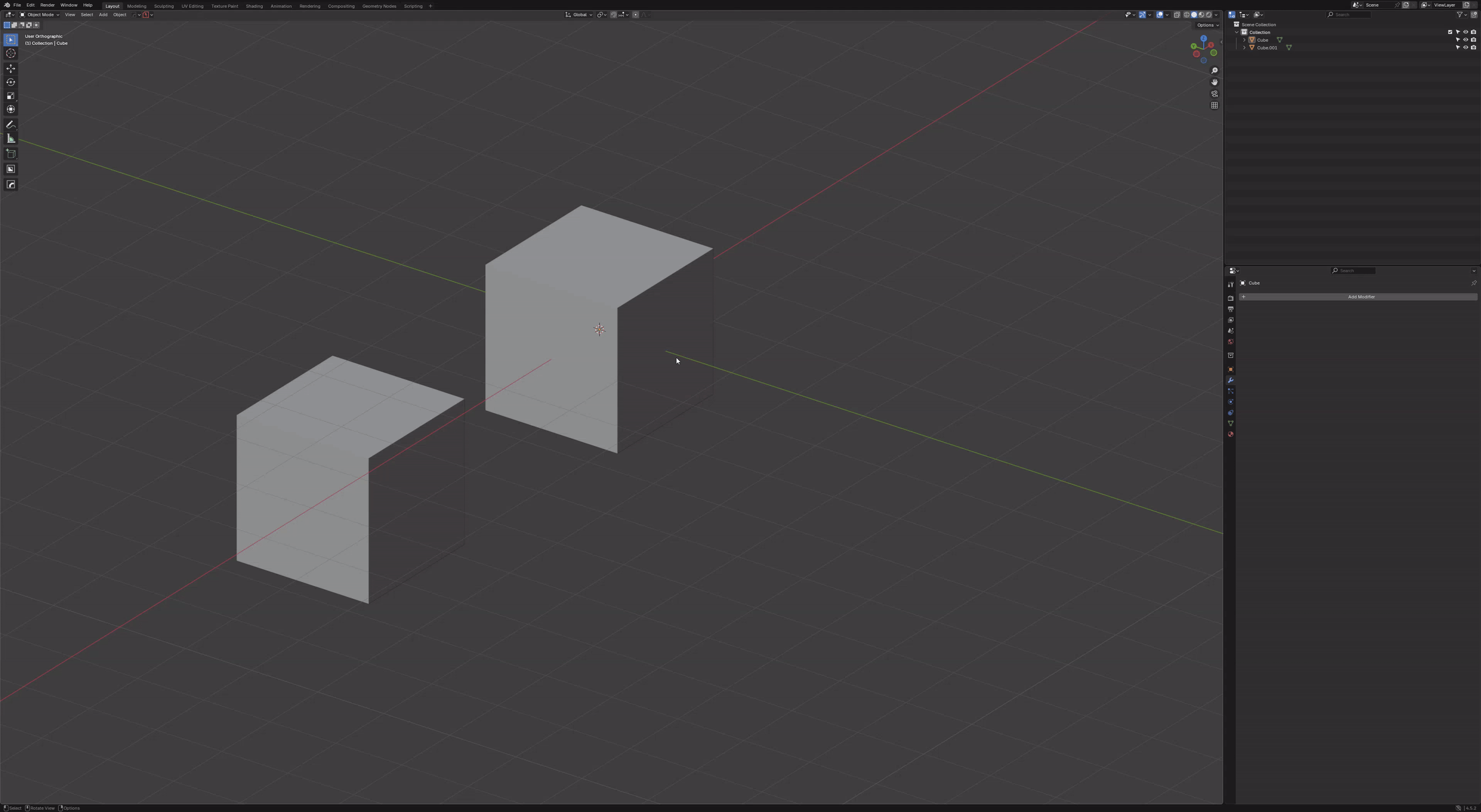Switch to rendered viewport shading

tap(1208, 15)
